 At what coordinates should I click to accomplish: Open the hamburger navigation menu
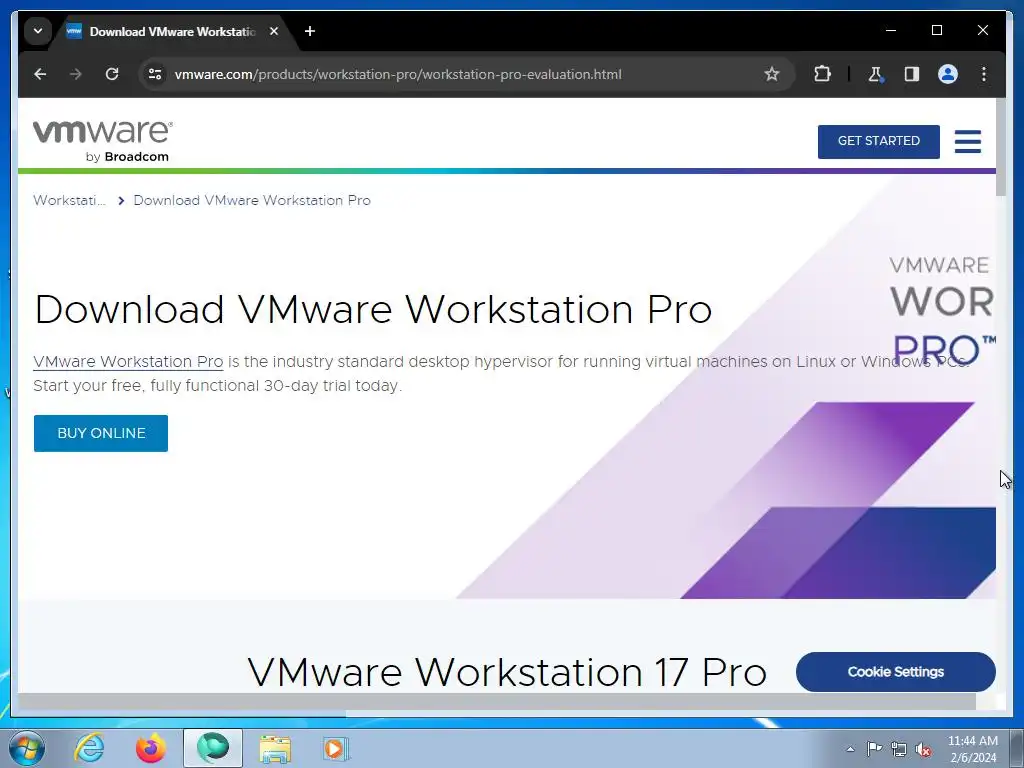click(x=967, y=141)
